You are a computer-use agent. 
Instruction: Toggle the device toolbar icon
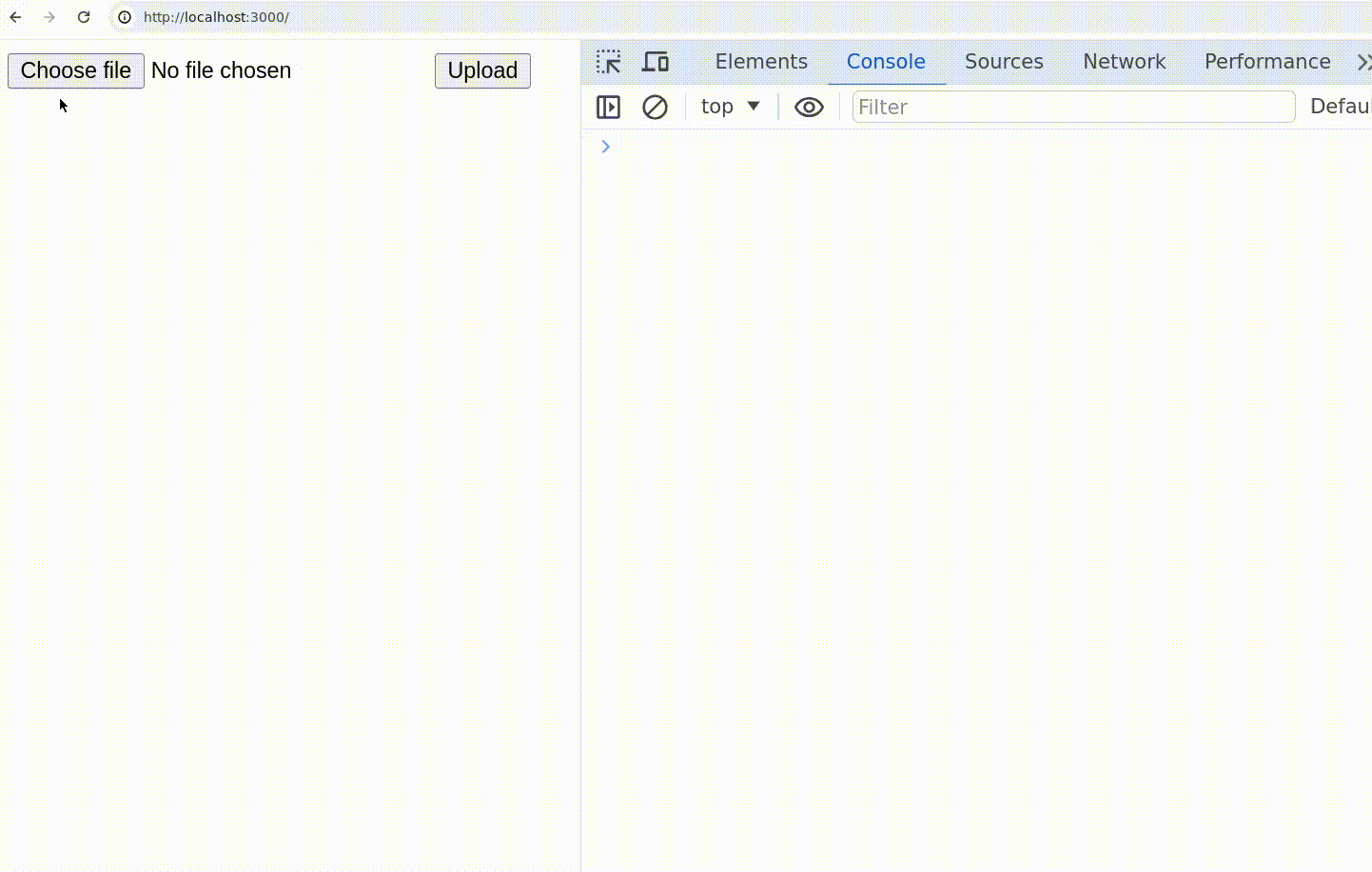(x=656, y=62)
